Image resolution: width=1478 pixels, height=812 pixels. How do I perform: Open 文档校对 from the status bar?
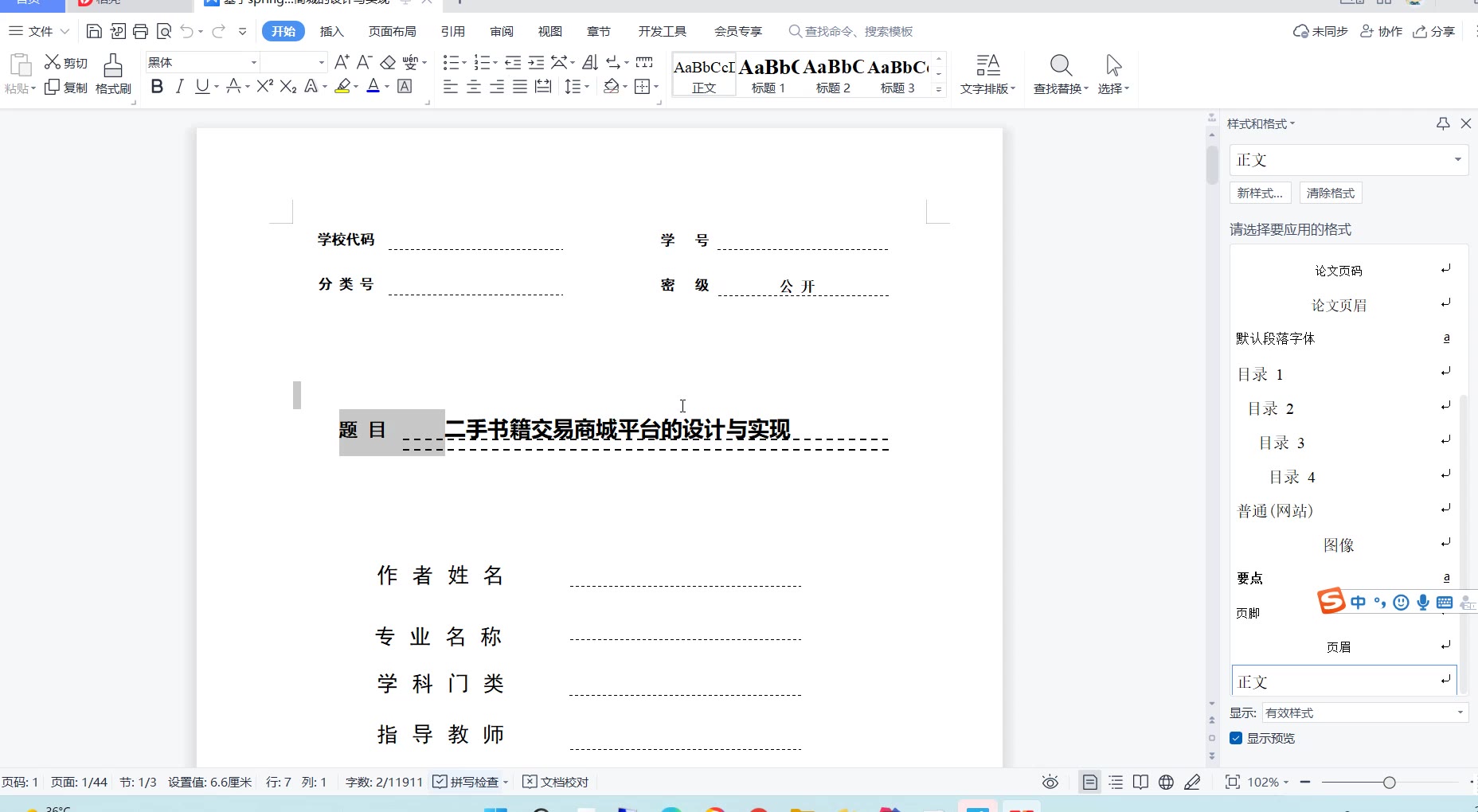(x=556, y=783)
